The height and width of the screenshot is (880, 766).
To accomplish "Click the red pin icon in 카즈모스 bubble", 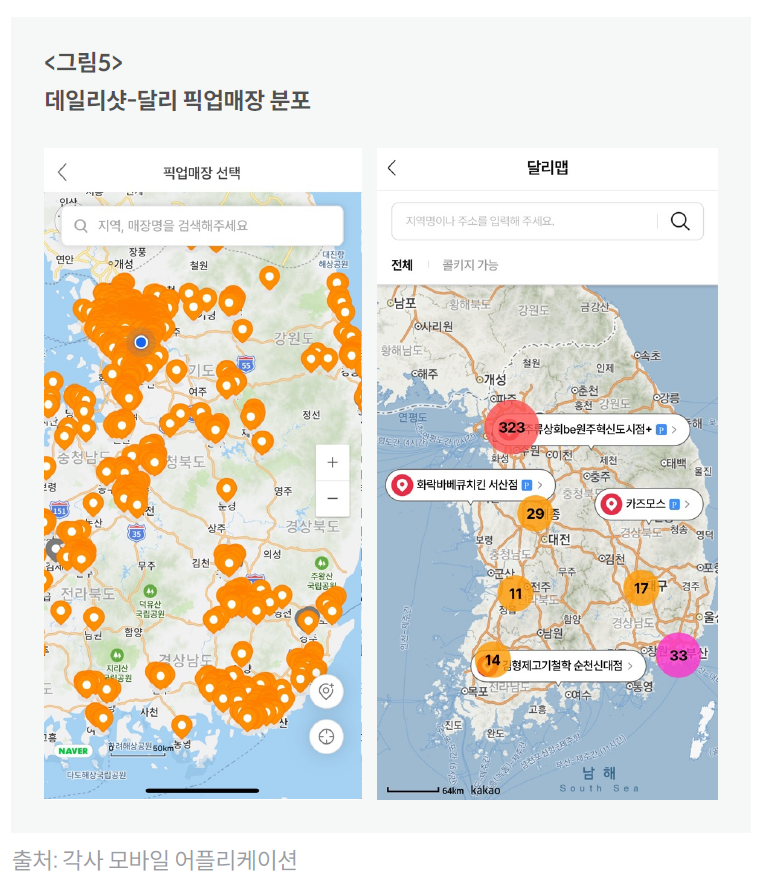I will [611, 504].
